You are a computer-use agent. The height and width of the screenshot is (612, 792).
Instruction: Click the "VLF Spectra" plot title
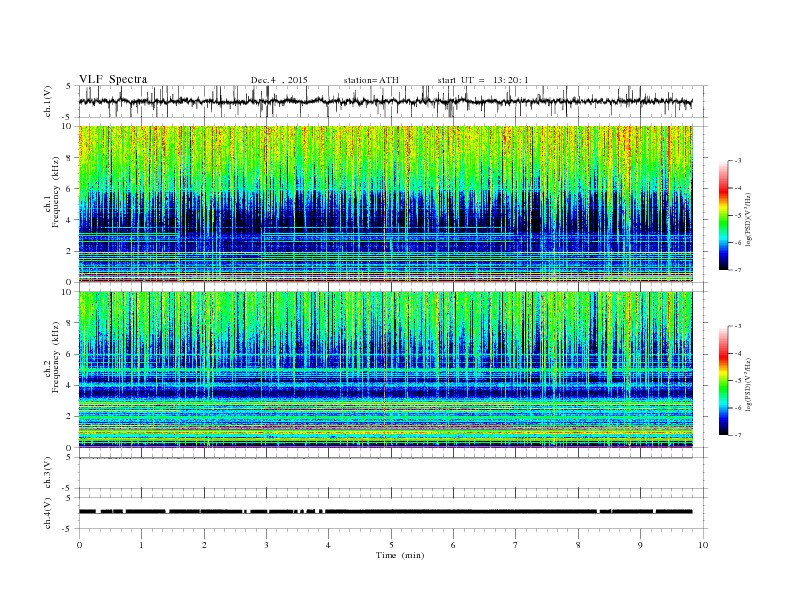coord(113,79)
